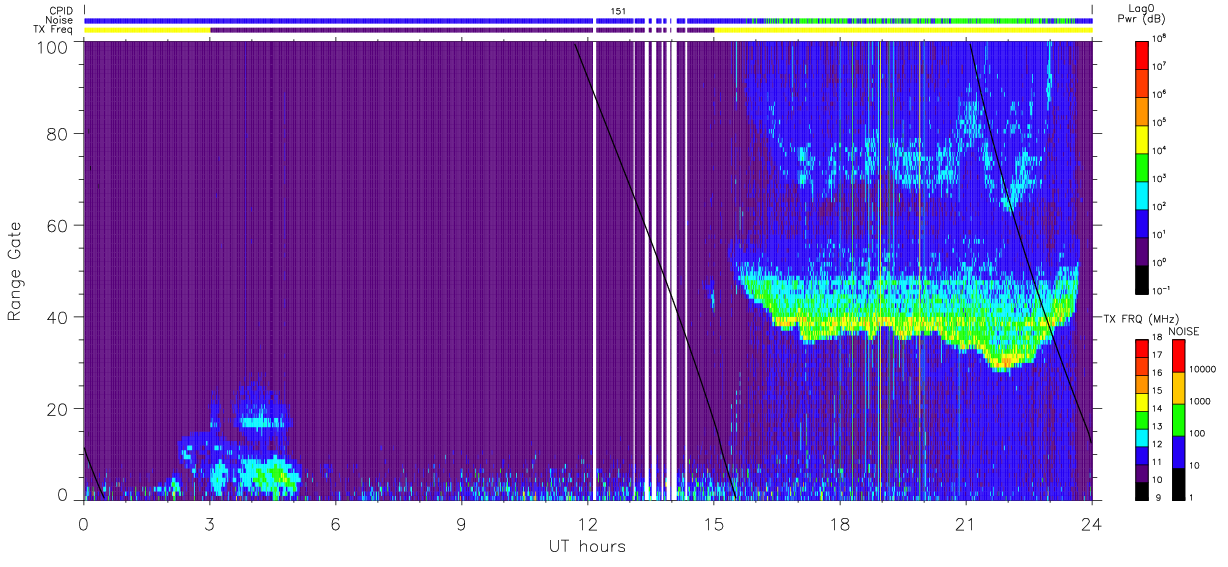This screenshot has width=1228, height=567.
Task: Click the 14 label on the TX FRQ scale
Action: click(1157, 409)
